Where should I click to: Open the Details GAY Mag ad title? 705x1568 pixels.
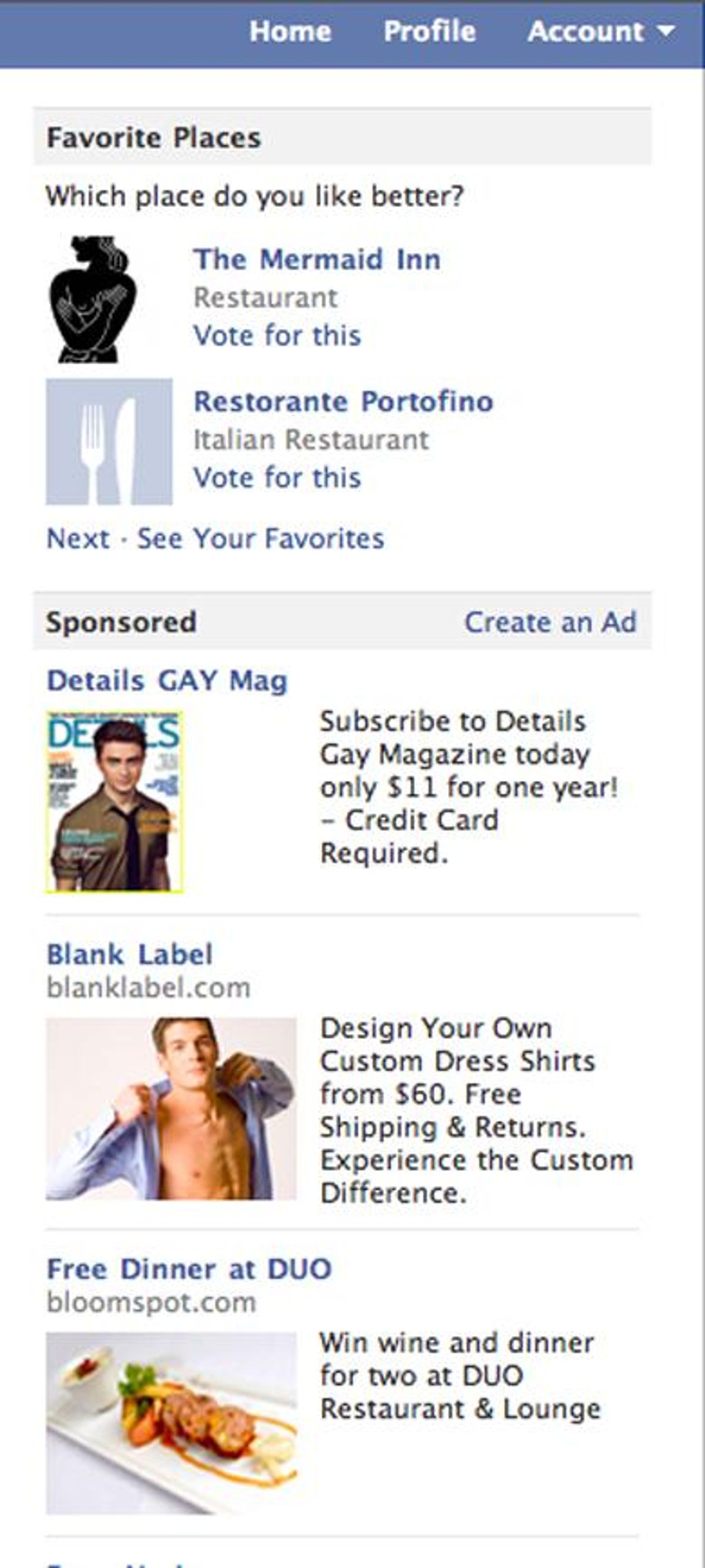(167, 681)
